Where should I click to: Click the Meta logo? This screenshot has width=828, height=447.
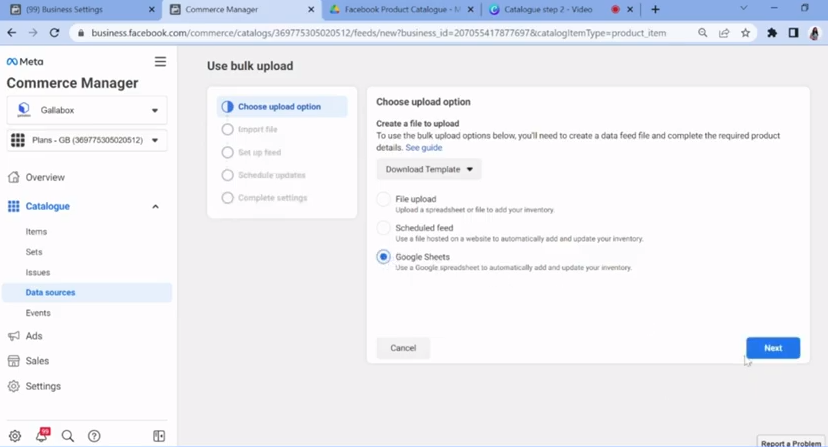click(25, 62)
